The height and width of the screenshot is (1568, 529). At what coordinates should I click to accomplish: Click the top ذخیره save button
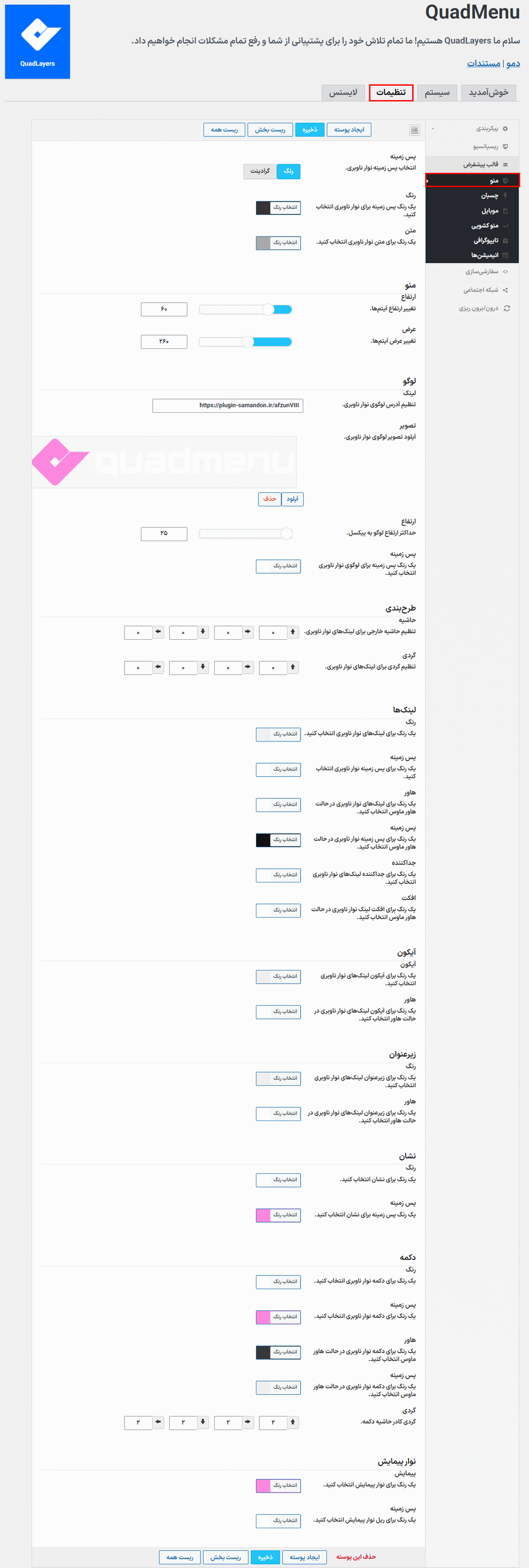pyautogui.click(x=310, y=130)
